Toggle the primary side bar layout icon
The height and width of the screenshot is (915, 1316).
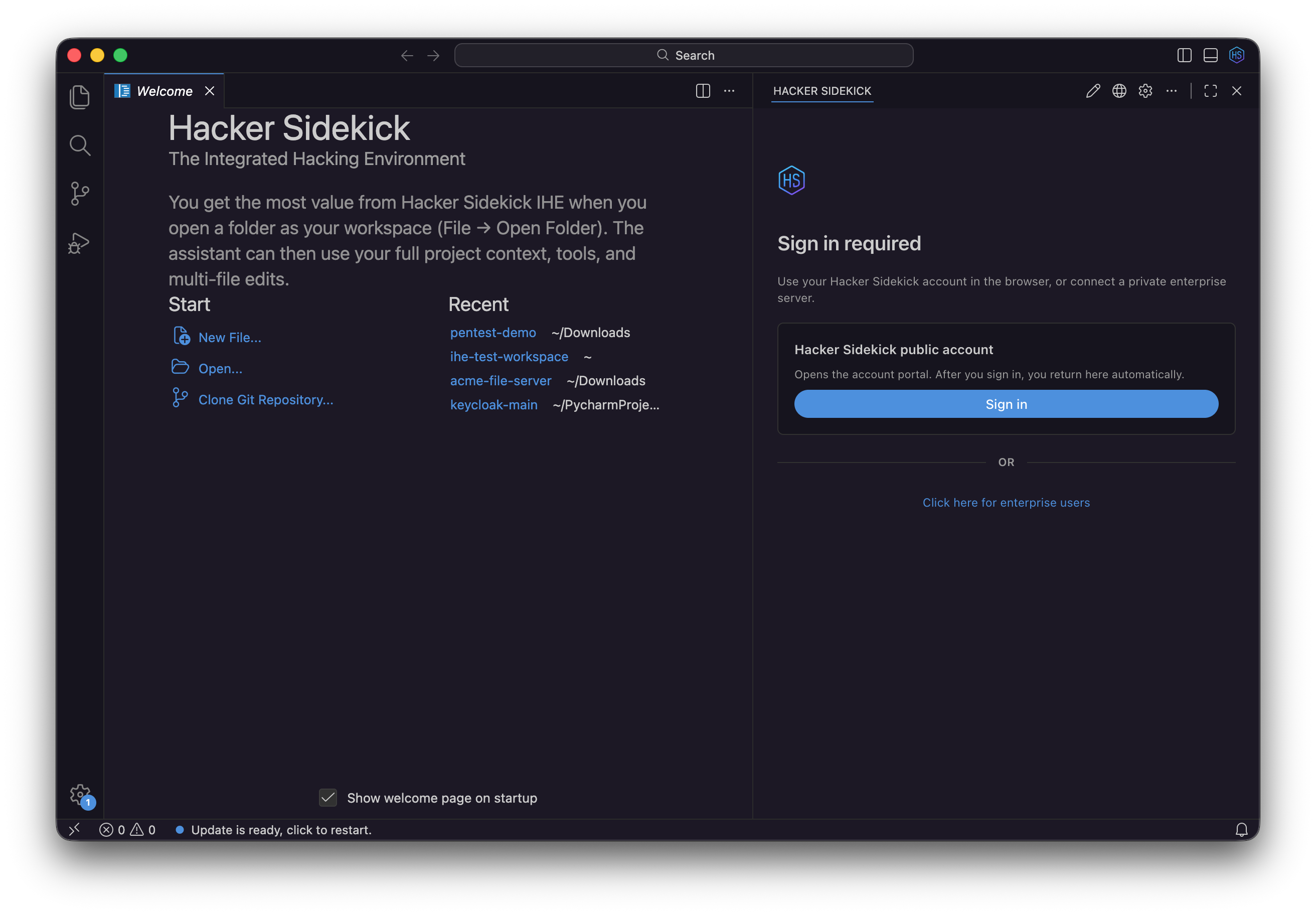[x=1184, y=56]
